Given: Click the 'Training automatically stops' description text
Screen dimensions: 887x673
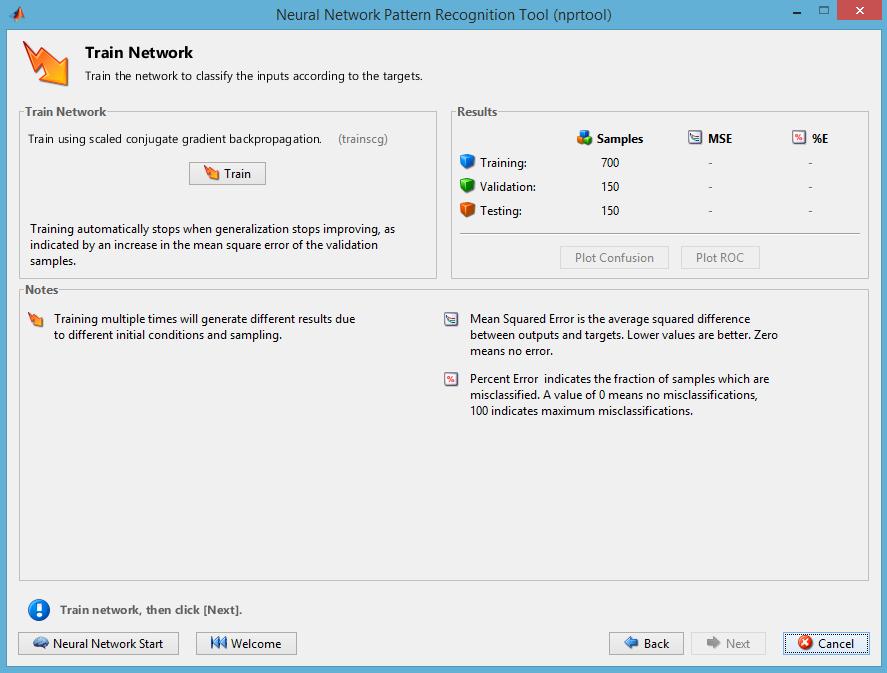Looking at the screenshot, I should point(212,245).
